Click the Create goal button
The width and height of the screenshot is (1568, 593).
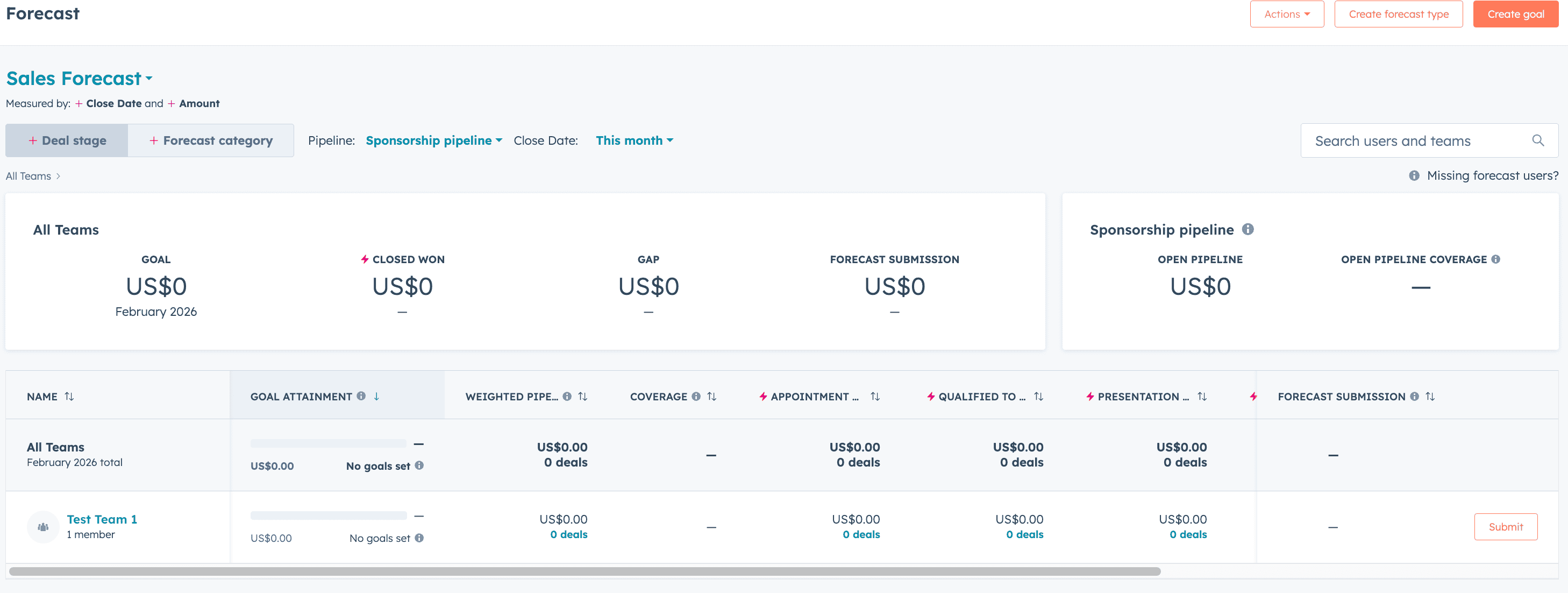(1515, 13)
